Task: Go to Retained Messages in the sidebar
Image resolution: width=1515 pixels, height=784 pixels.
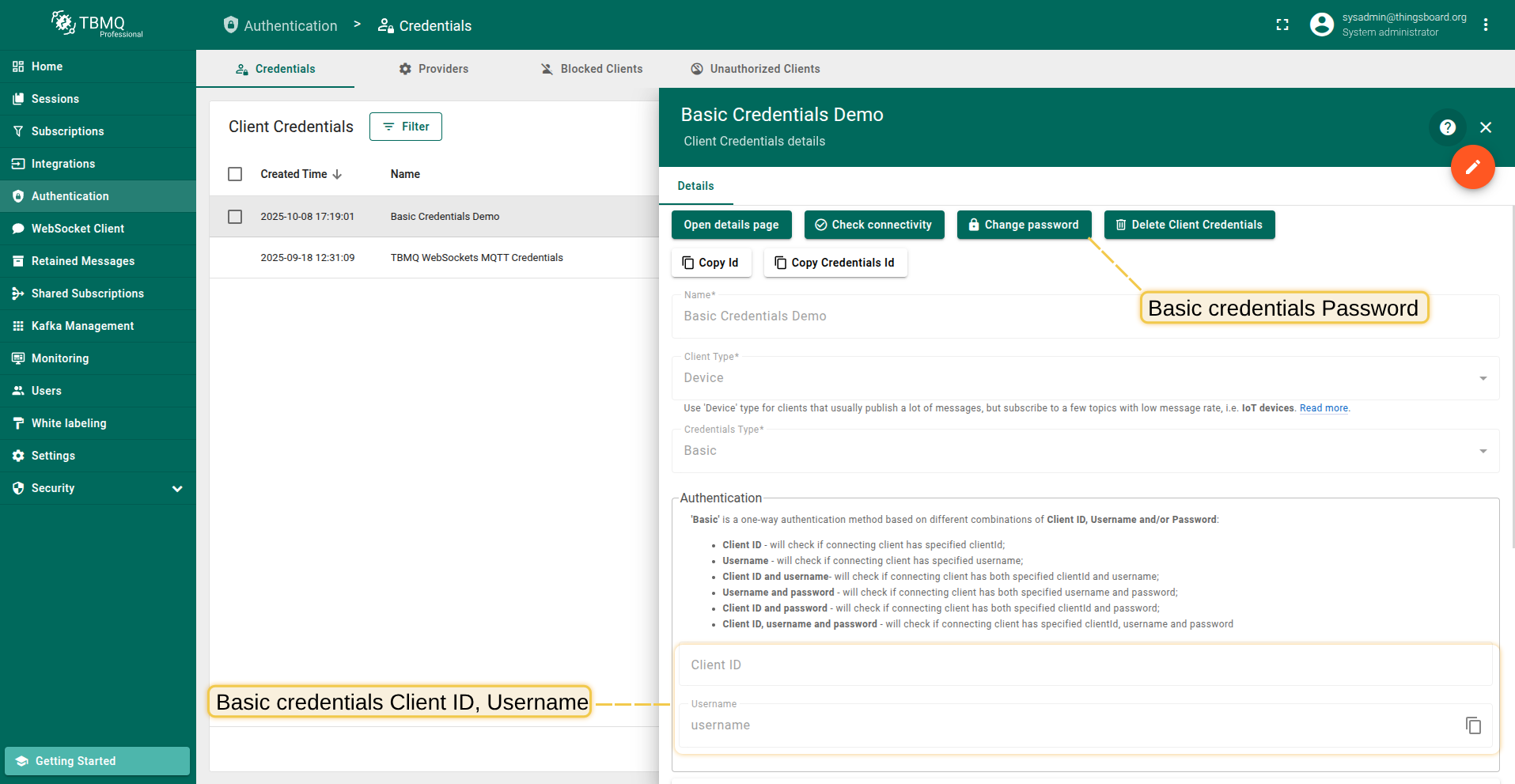Action: (x=82, y=261)
